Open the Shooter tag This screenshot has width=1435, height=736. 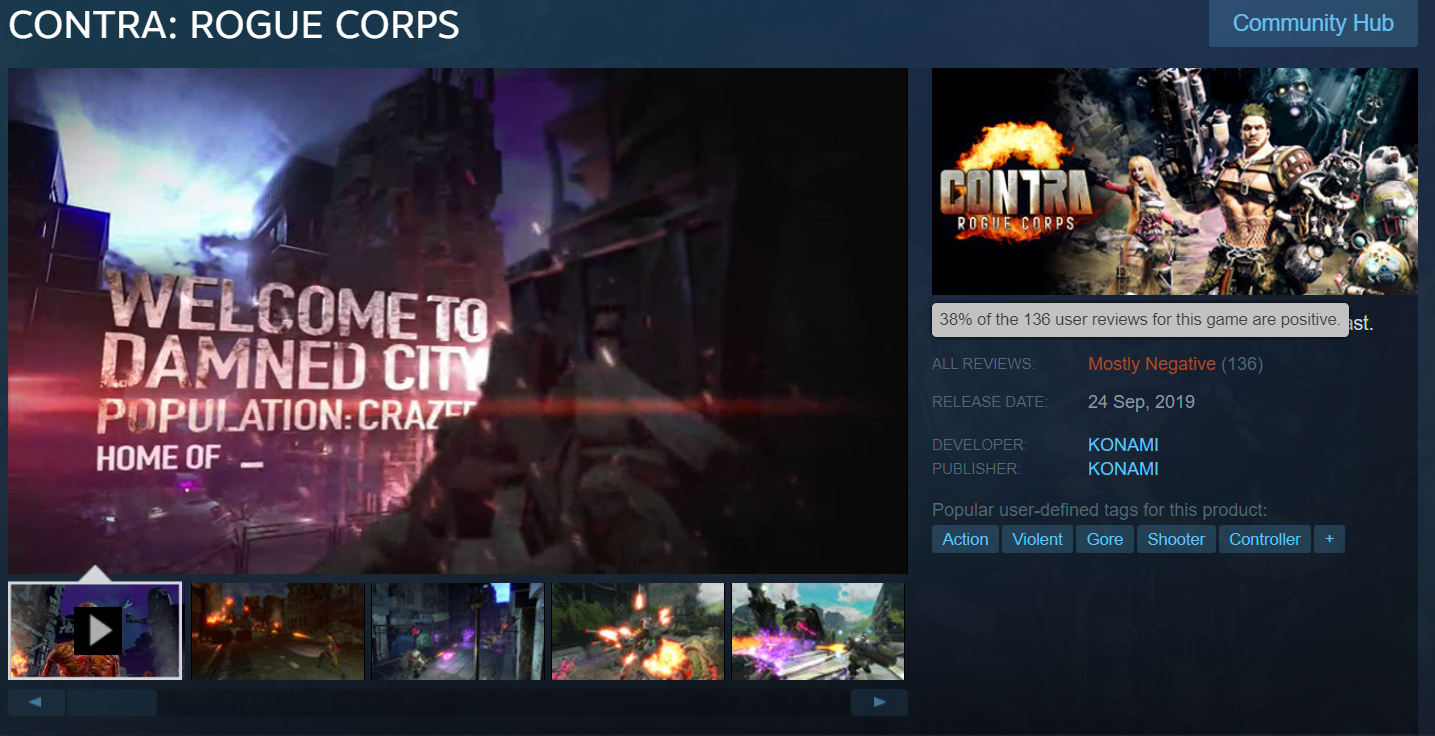1176,539
